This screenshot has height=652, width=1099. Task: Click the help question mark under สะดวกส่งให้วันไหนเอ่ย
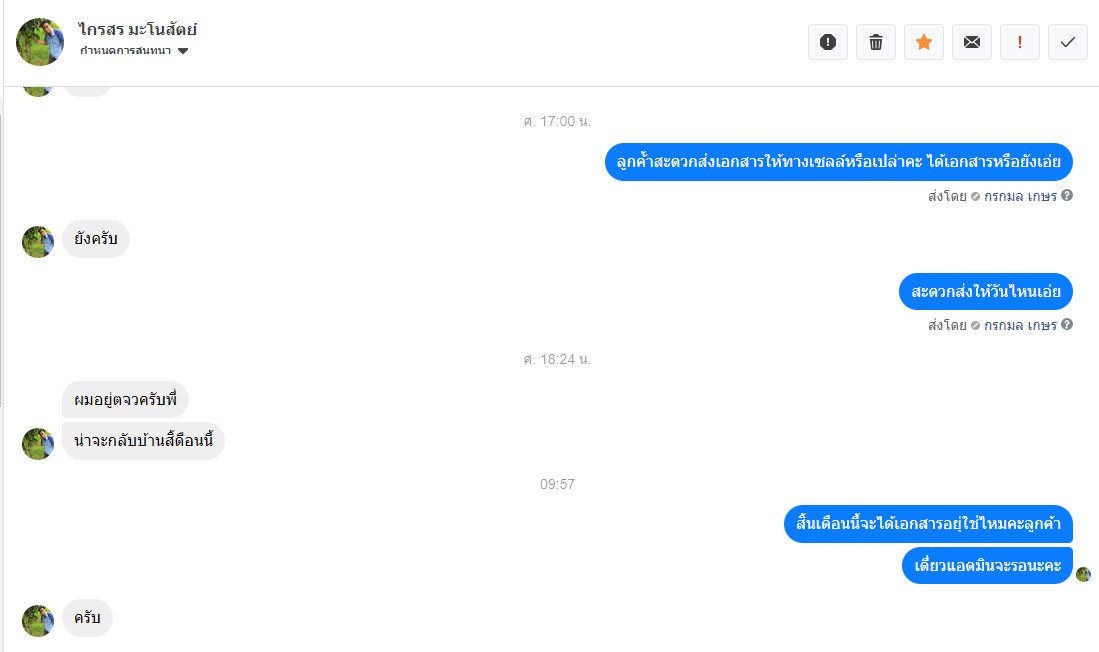click(1067, 325)
